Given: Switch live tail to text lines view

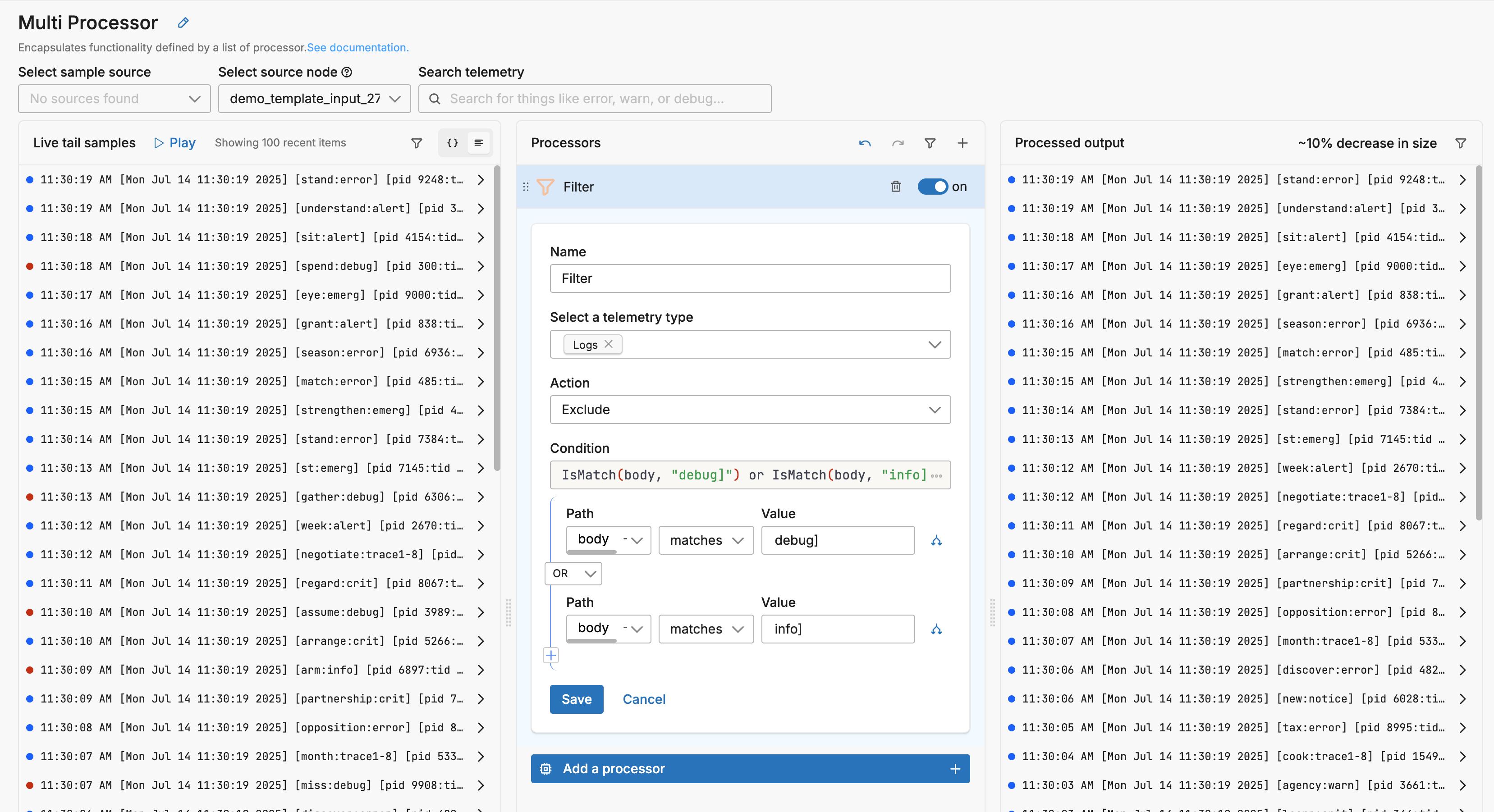Looking at the screenshot, I should pyautogui.click(x=478, y=142).
